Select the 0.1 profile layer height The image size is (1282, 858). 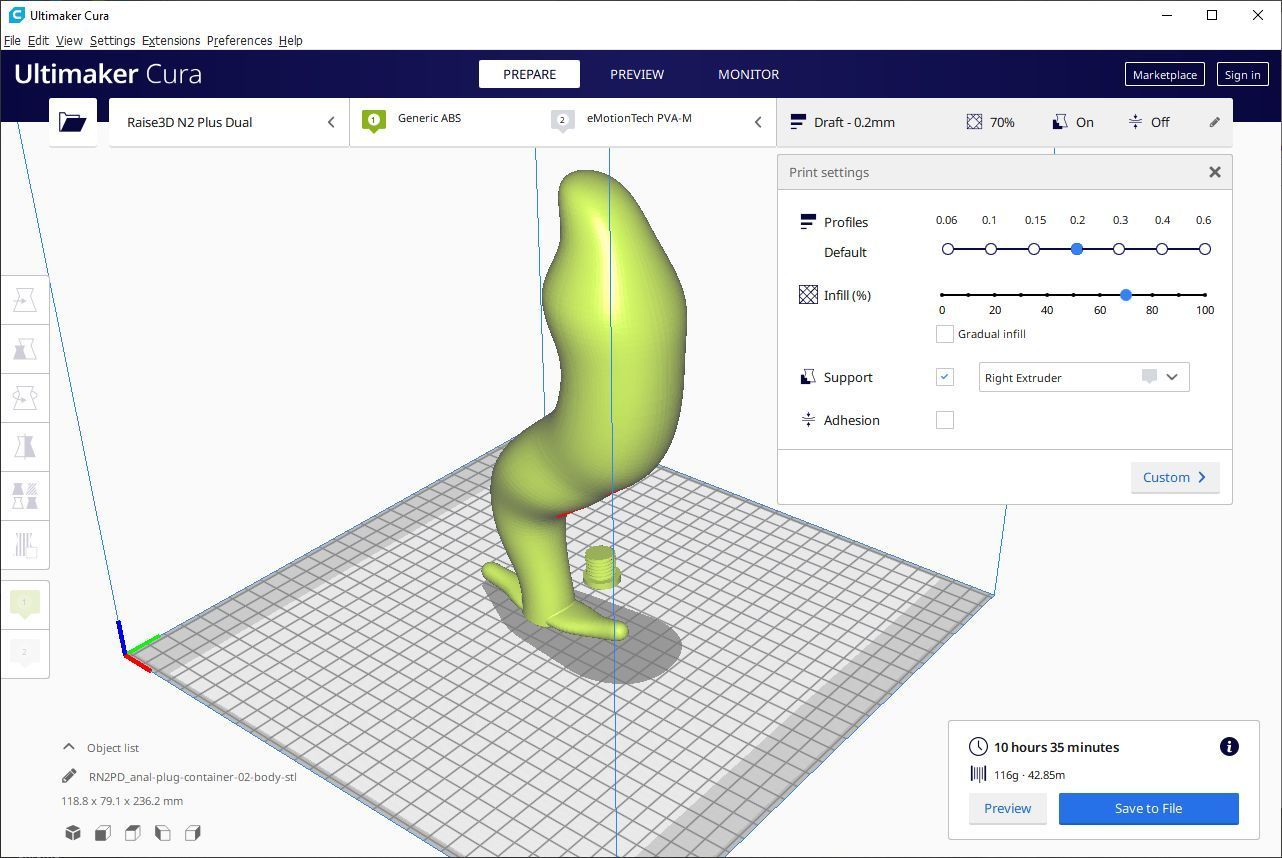991,249
